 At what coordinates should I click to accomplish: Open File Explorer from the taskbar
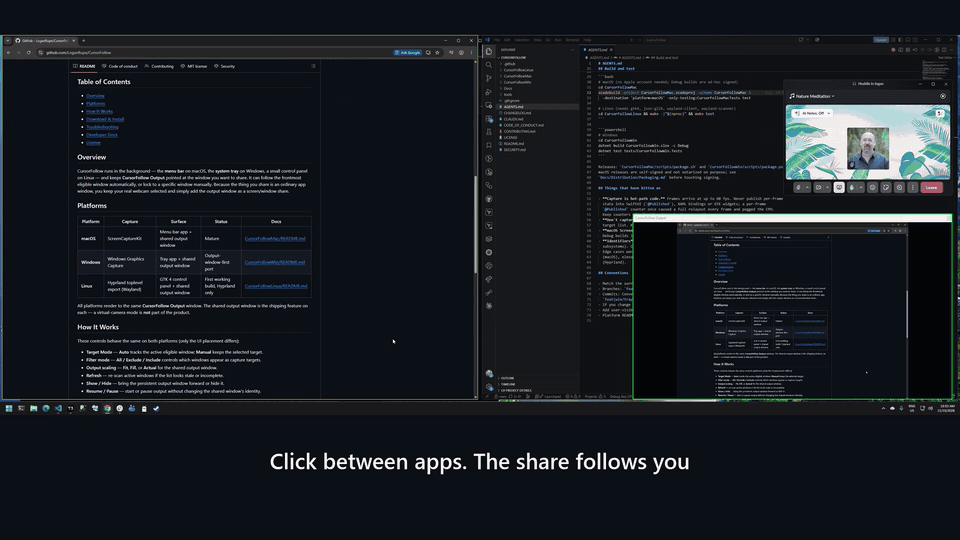(34, 408)
